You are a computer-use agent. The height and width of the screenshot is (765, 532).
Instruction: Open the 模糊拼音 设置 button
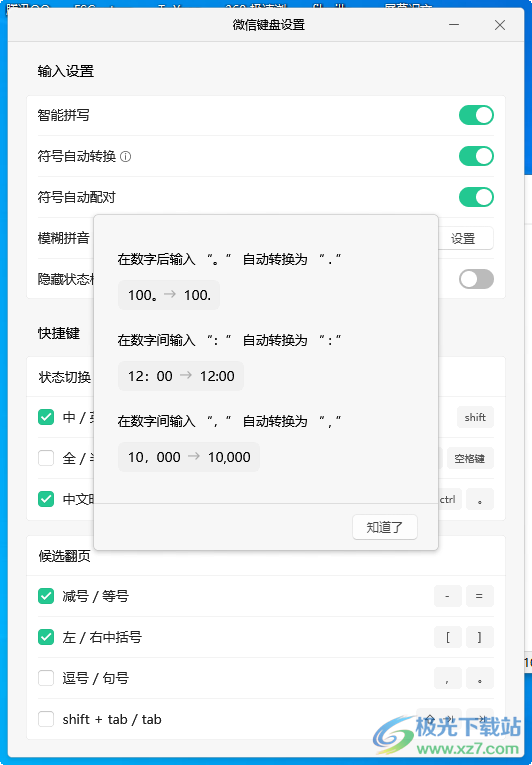(465, 238)
